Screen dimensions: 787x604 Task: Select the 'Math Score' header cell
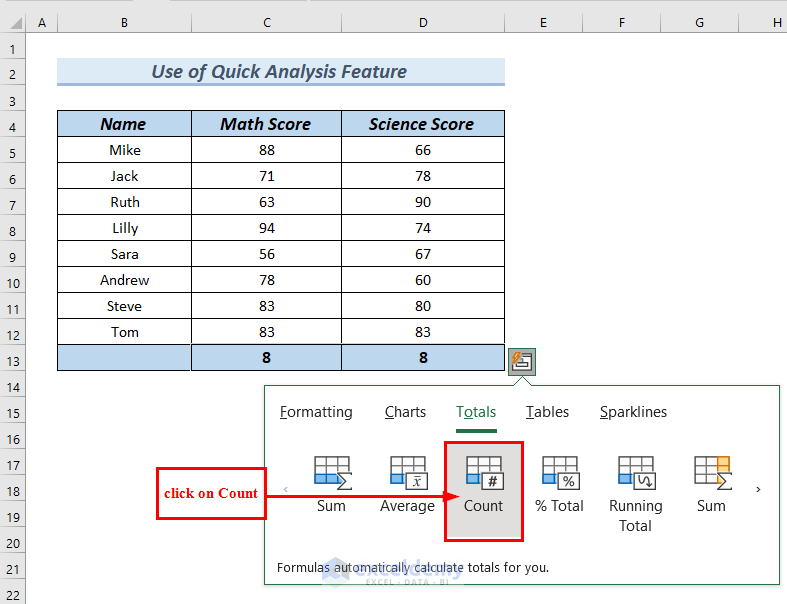click(267, 124)
